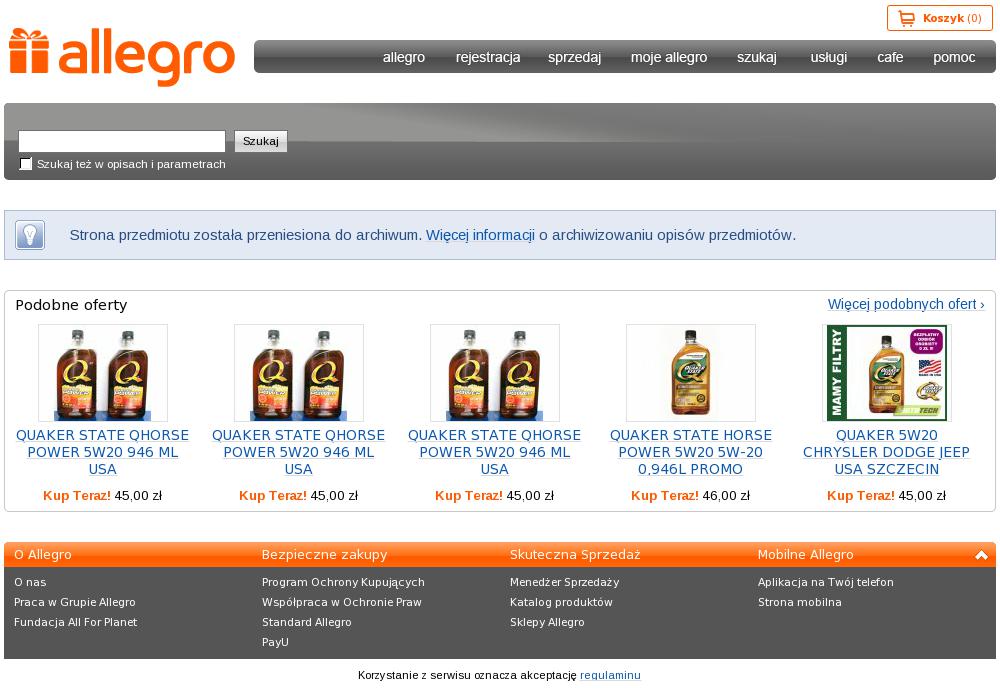Open 'QUAKER 5W20 CHRYSLER DODGE JEEP USA SZCZECIN' offer
The image size is (1000, 695).
[x=886, y=452]
